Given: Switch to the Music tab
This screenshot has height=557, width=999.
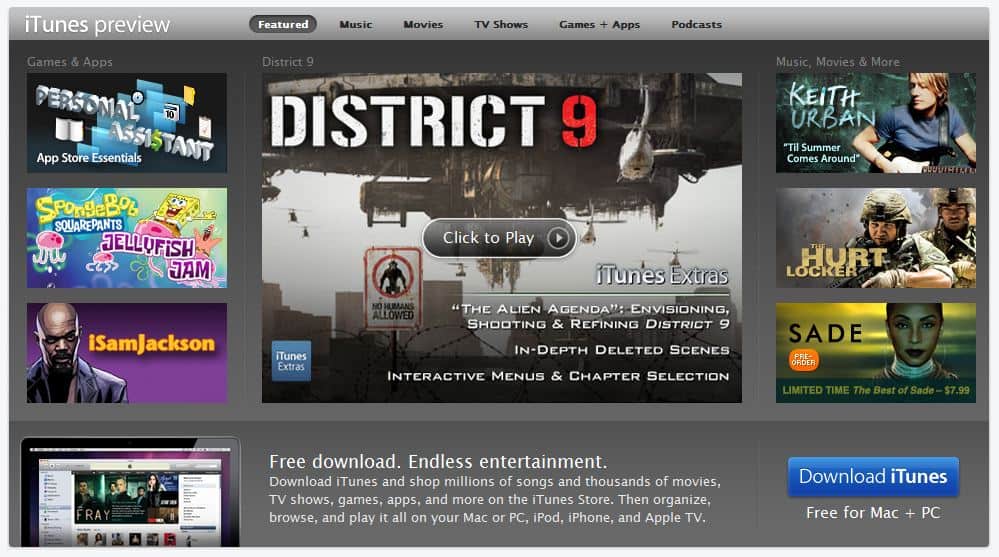Looking at the screenshot, I should [x=355, y=25].
